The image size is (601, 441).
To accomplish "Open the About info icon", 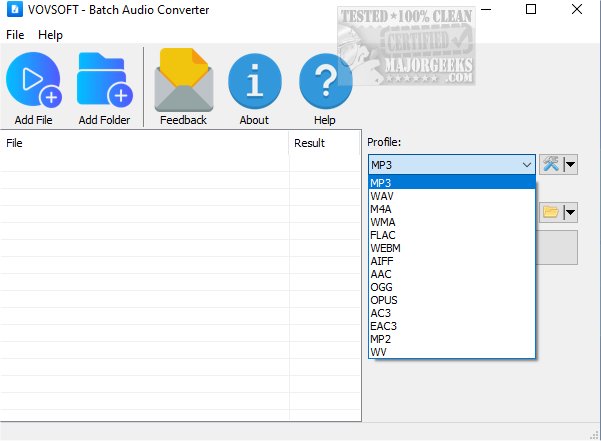I will pos(255,81).
